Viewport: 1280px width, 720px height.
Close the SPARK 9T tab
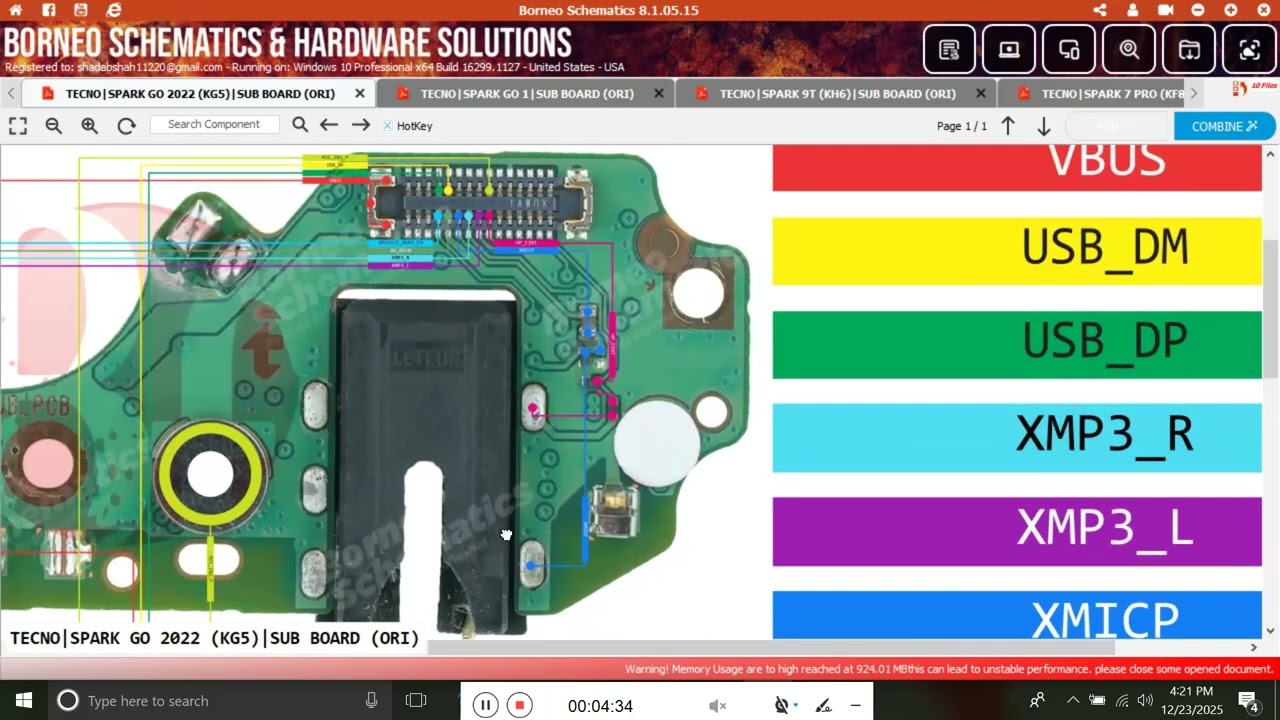[x=981, y=93]
